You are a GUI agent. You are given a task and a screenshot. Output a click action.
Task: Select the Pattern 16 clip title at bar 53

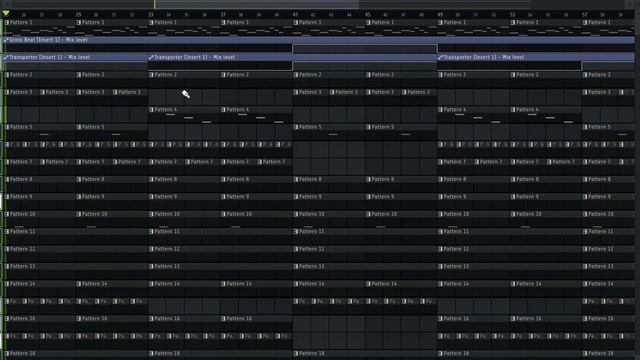point(529,318)
